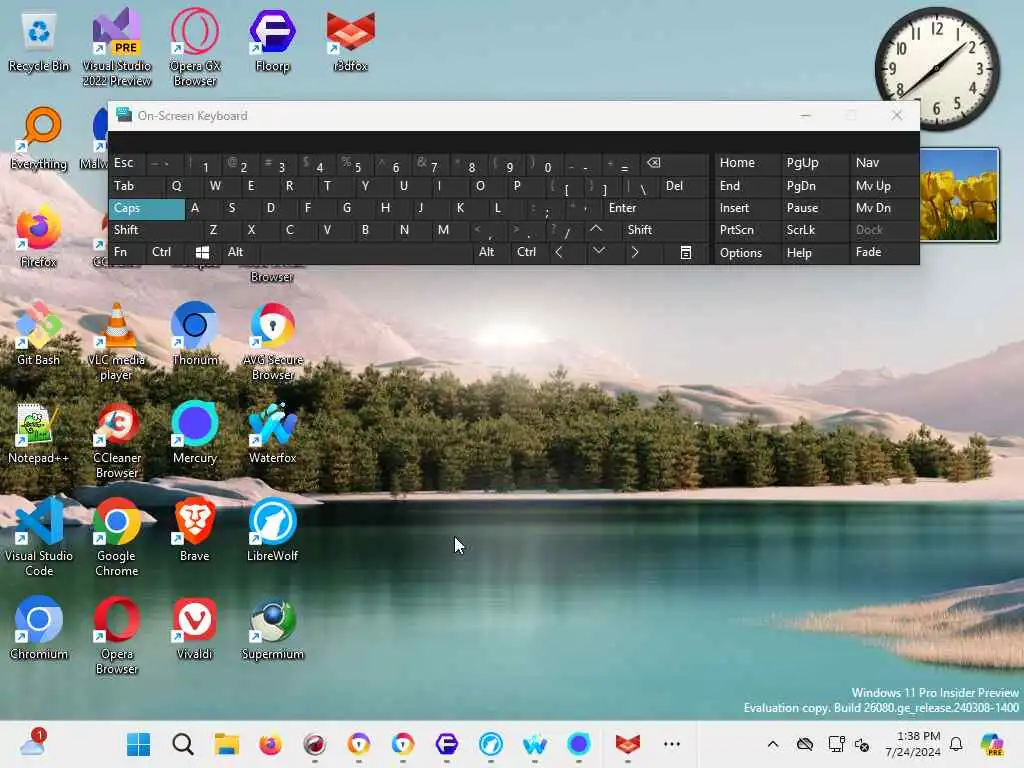Toggle the right Shift key
Screen dimensions: 1024x768
664,230
